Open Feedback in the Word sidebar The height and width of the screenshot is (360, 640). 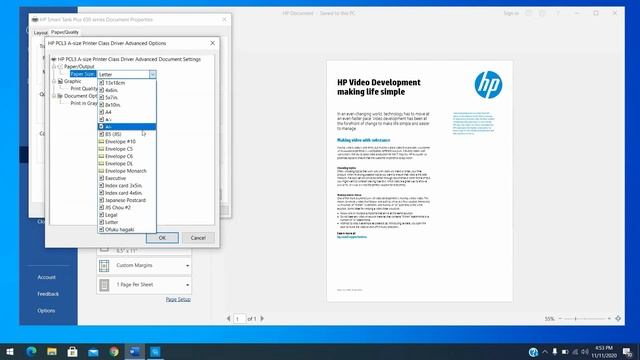(48, 294)
